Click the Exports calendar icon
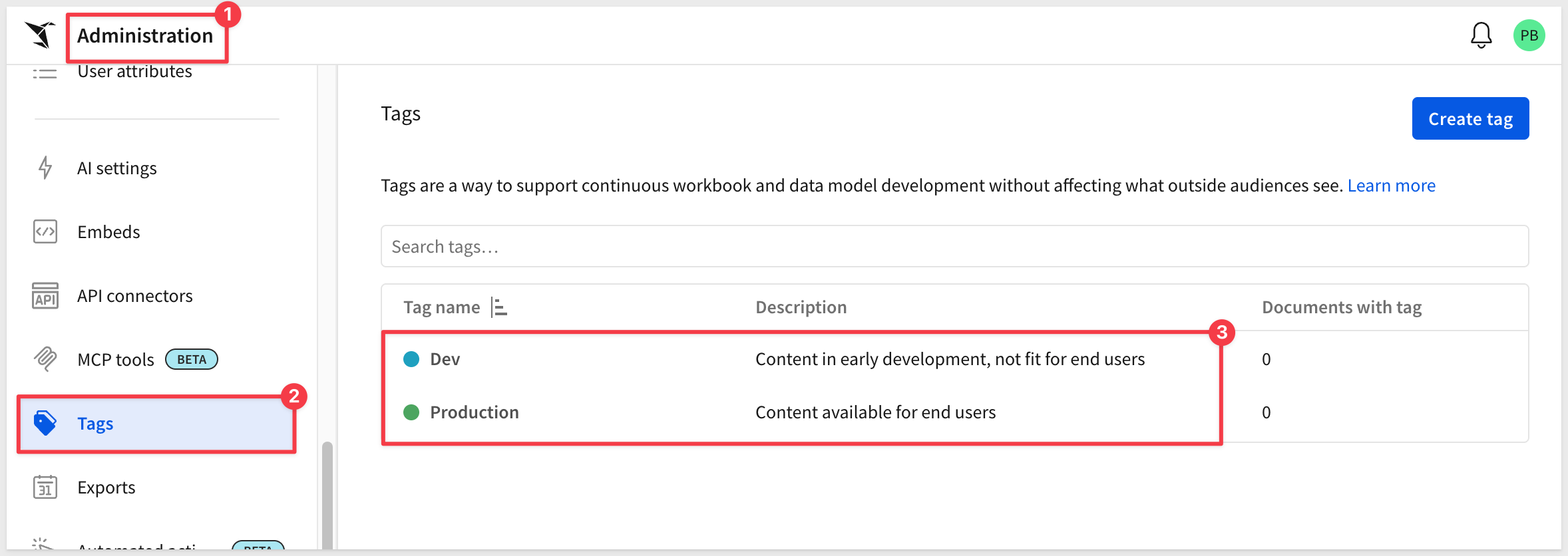 [45, 487]
